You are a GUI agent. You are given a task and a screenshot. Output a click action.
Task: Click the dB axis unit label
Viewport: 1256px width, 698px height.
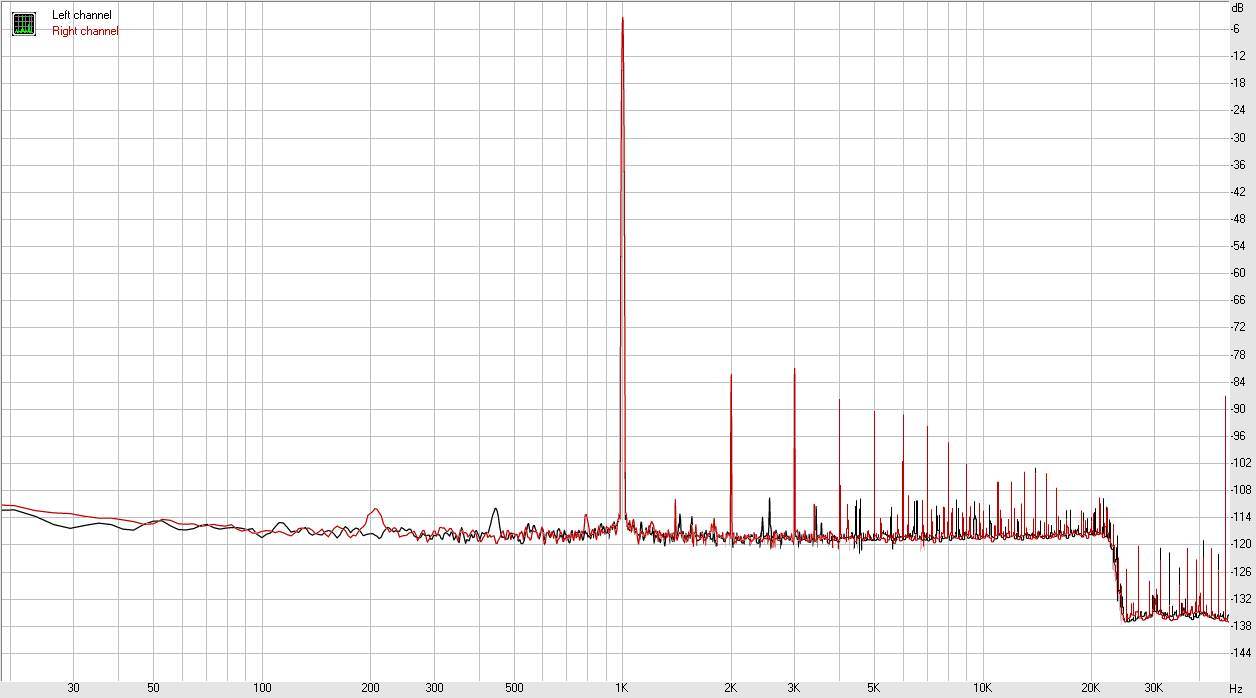(x=1237, y=8)
